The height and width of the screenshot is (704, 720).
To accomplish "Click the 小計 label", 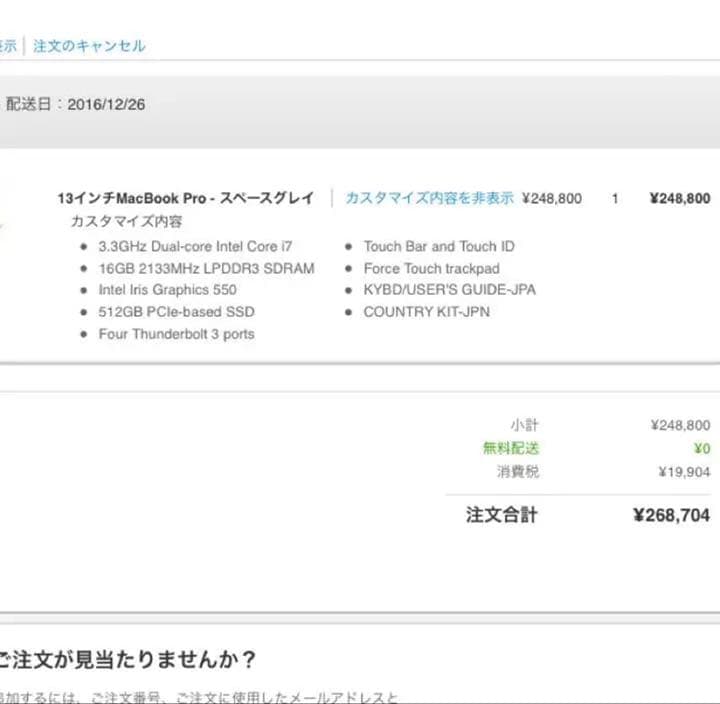I will point(524,425).
